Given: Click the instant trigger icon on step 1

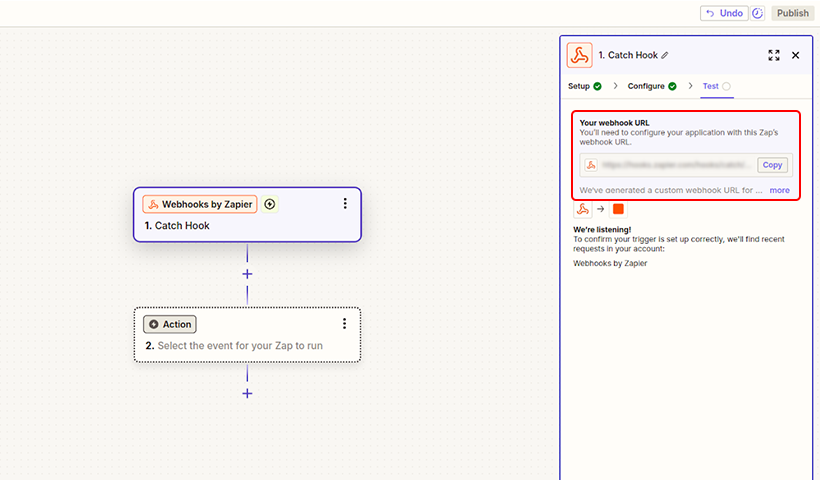Looking at the screenshot, I should point(269,204).
